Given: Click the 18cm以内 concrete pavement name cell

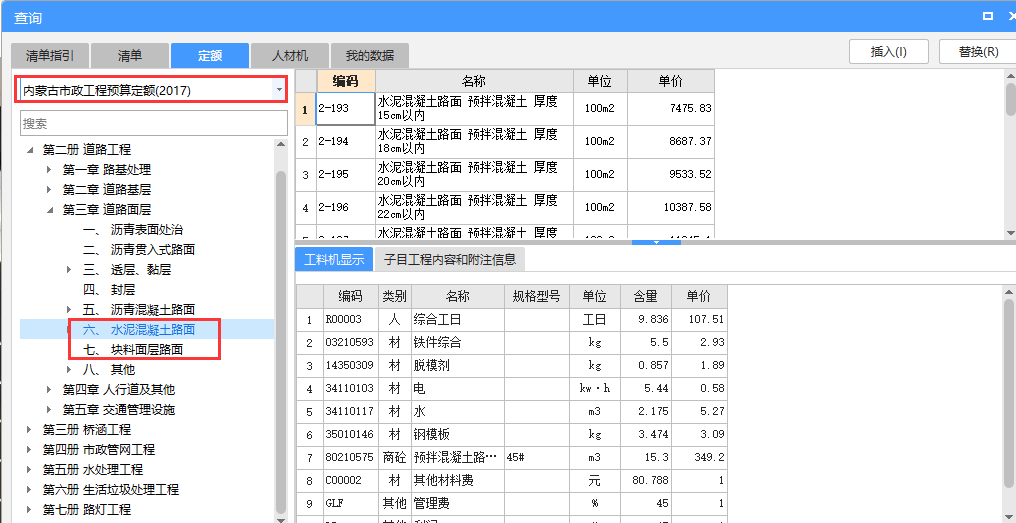Looking at the screenshot, I should click(x=474, y=142).
